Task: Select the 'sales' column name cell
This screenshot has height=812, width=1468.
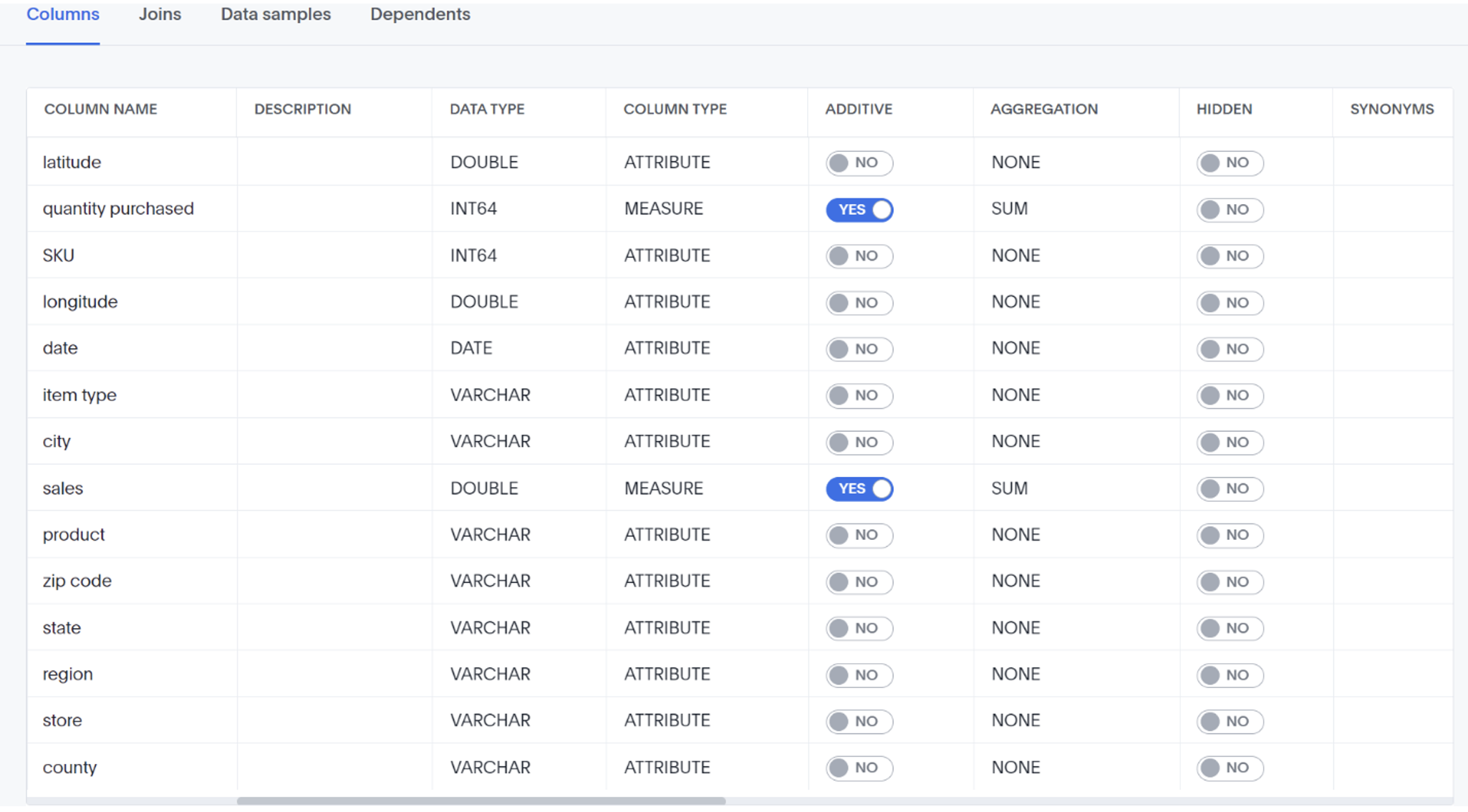Action: point(63,488)
